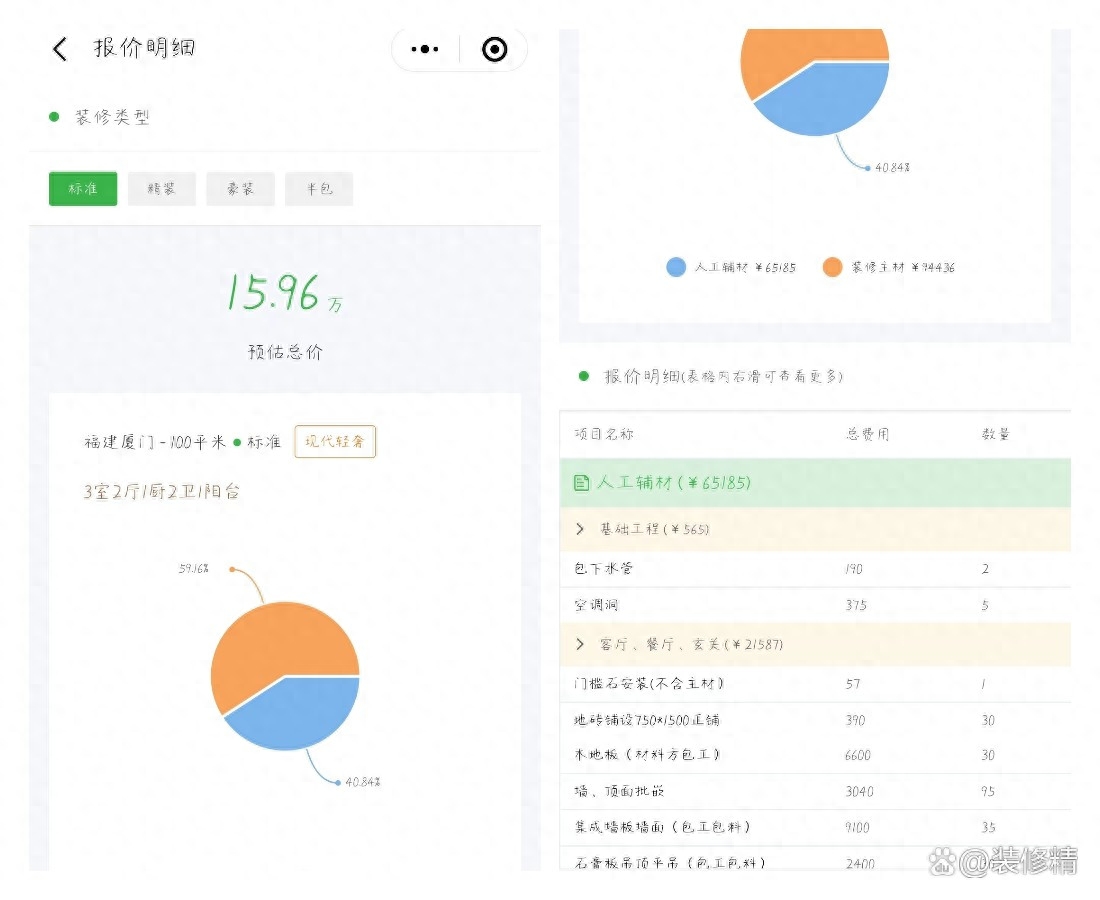
Task: Click the blue 人工辅材 legend dot
Action: click(676, 267)
